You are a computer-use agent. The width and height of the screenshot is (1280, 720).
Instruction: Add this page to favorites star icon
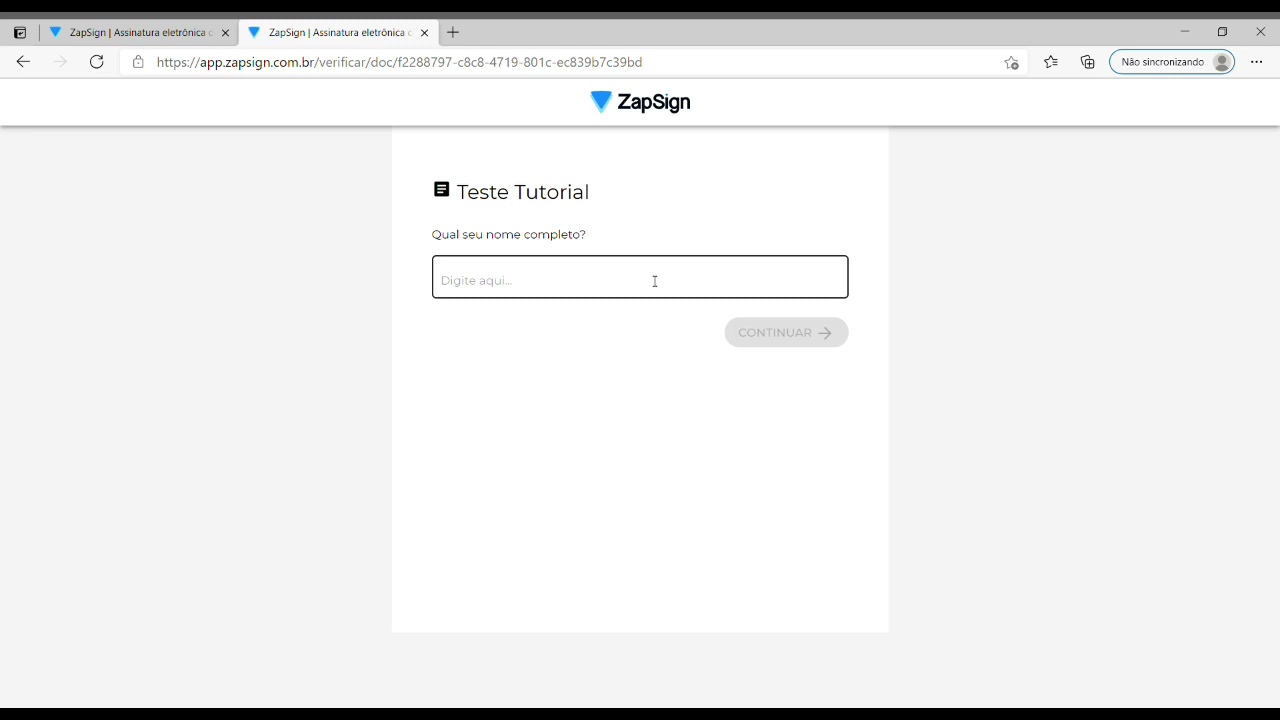coord(1011,62)
